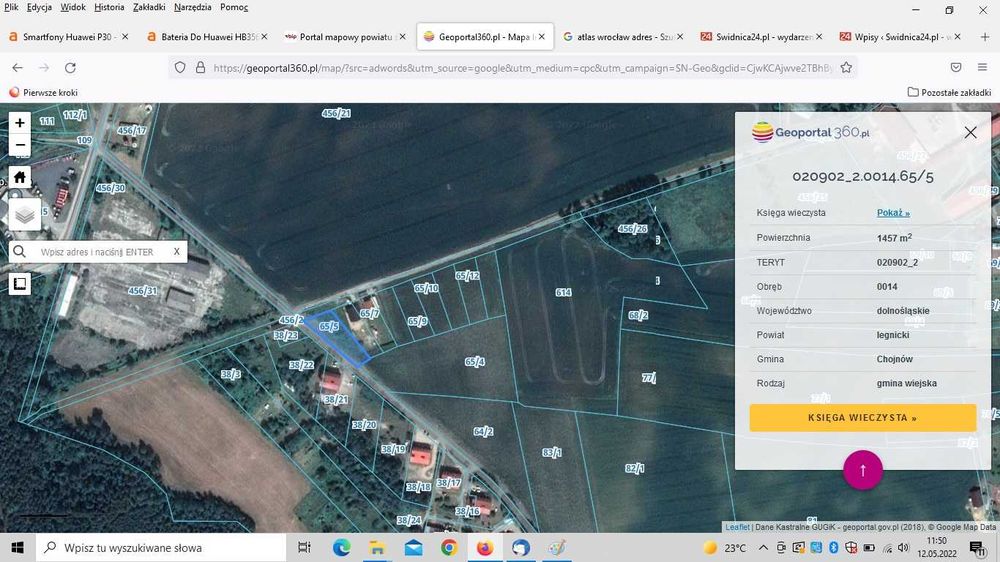Viewport: 1000px width, 562px height.
Task: Switch to Firefox on taskbar
Action: point(485,548)
